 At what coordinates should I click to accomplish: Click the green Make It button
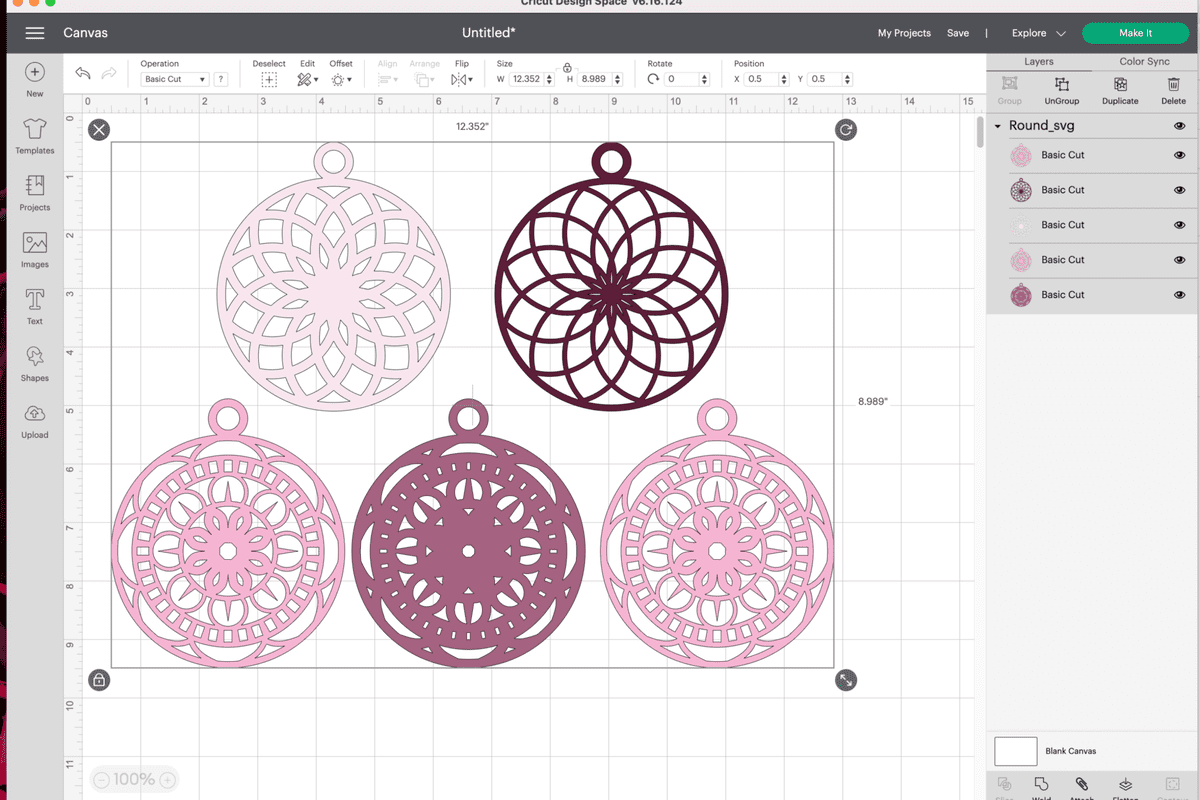pyautogui.click(x=1135, y=33)
